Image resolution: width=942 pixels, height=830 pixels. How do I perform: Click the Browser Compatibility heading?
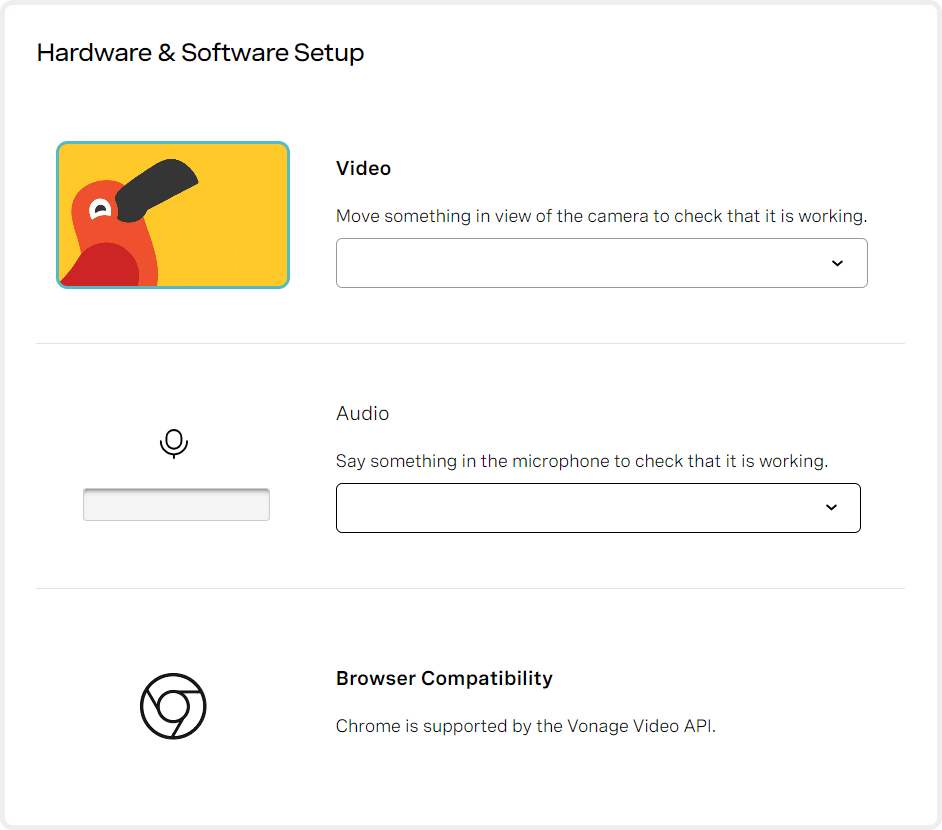[444, 678]
